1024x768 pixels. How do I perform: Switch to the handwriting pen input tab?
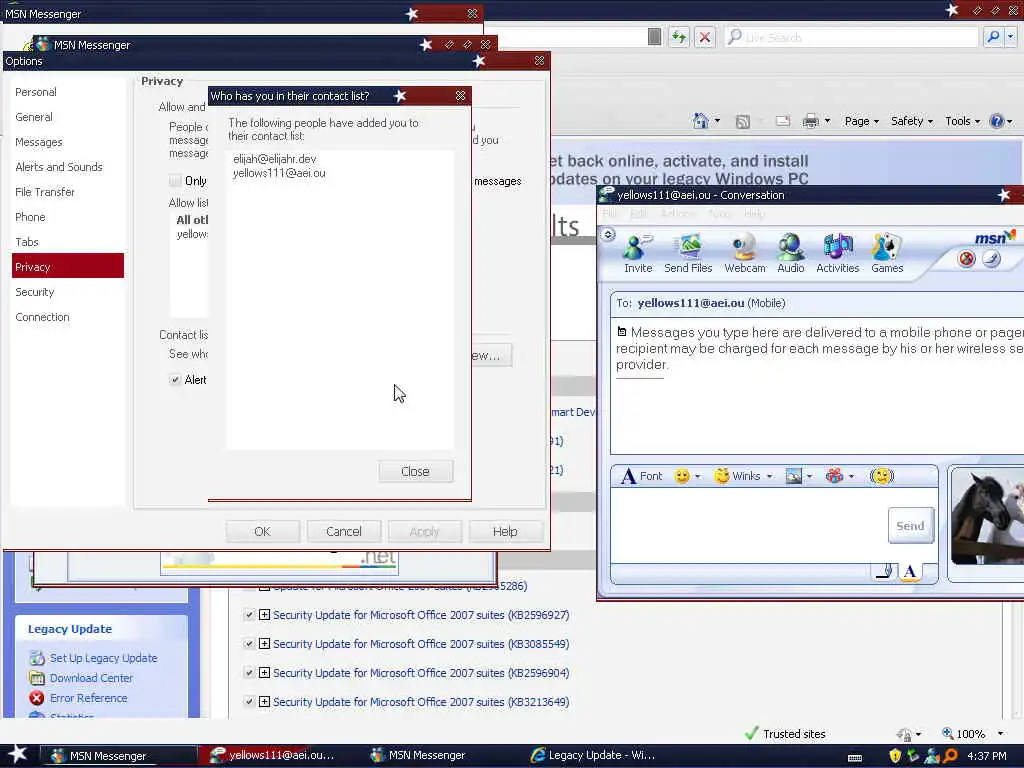[x=884, y=572]
